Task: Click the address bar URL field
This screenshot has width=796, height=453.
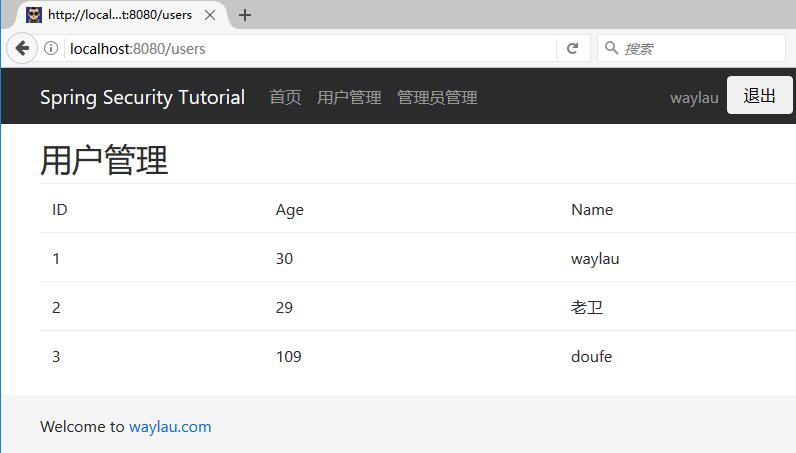Action: pos(300,48)
